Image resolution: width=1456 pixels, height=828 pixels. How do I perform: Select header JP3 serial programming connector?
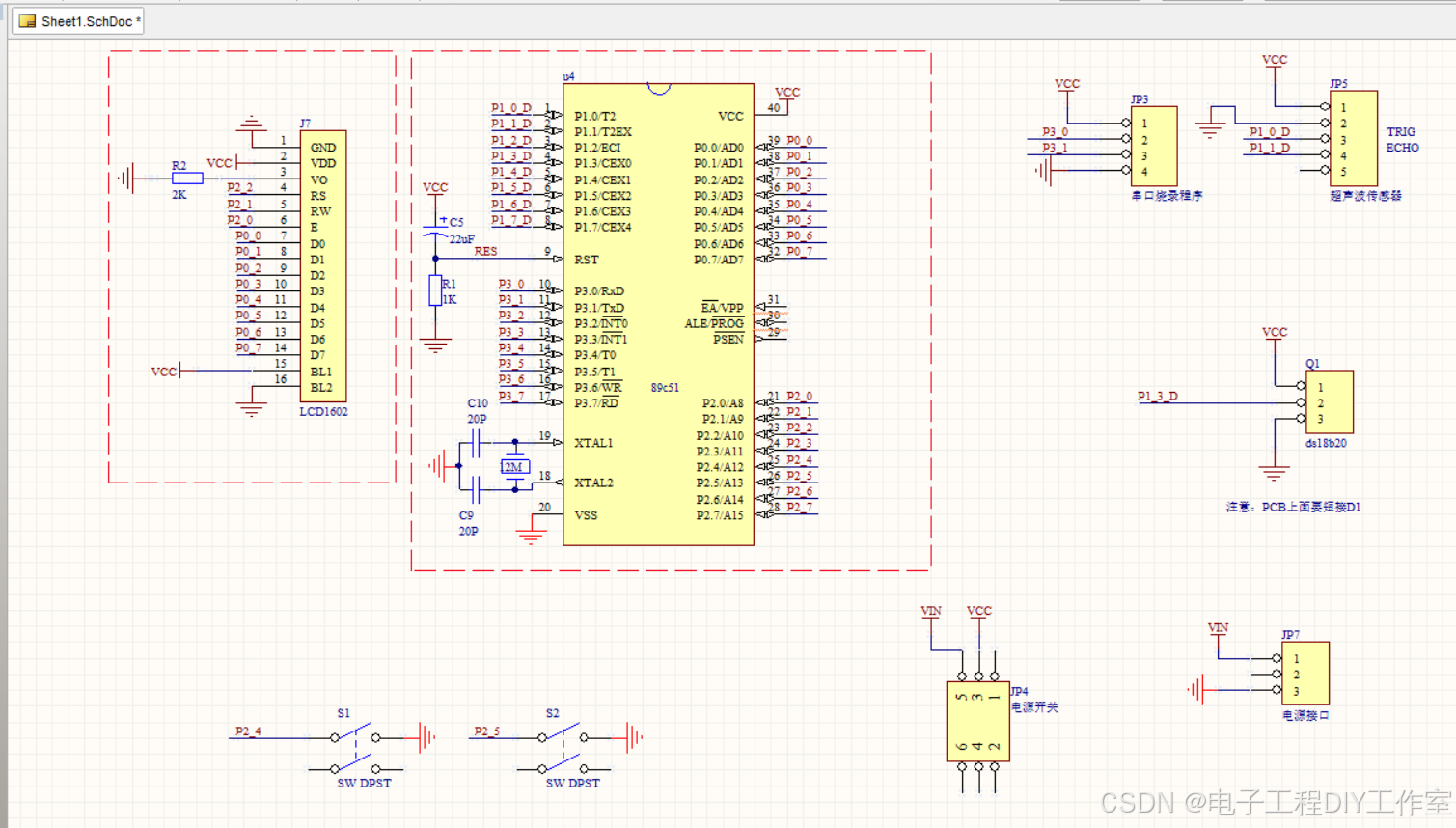click(1154, 146)
